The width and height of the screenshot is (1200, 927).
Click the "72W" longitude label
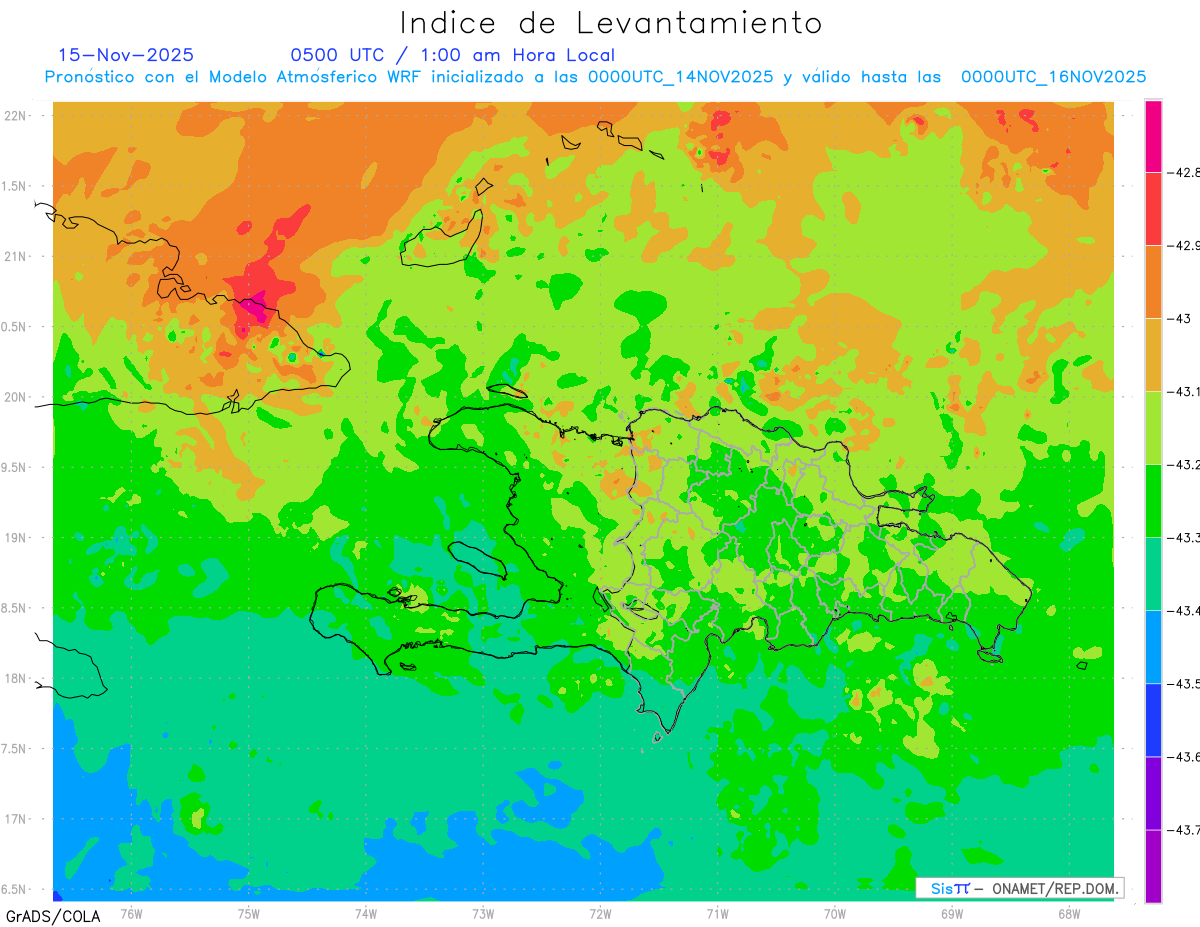pyautogui.click(x=600, y=913)
